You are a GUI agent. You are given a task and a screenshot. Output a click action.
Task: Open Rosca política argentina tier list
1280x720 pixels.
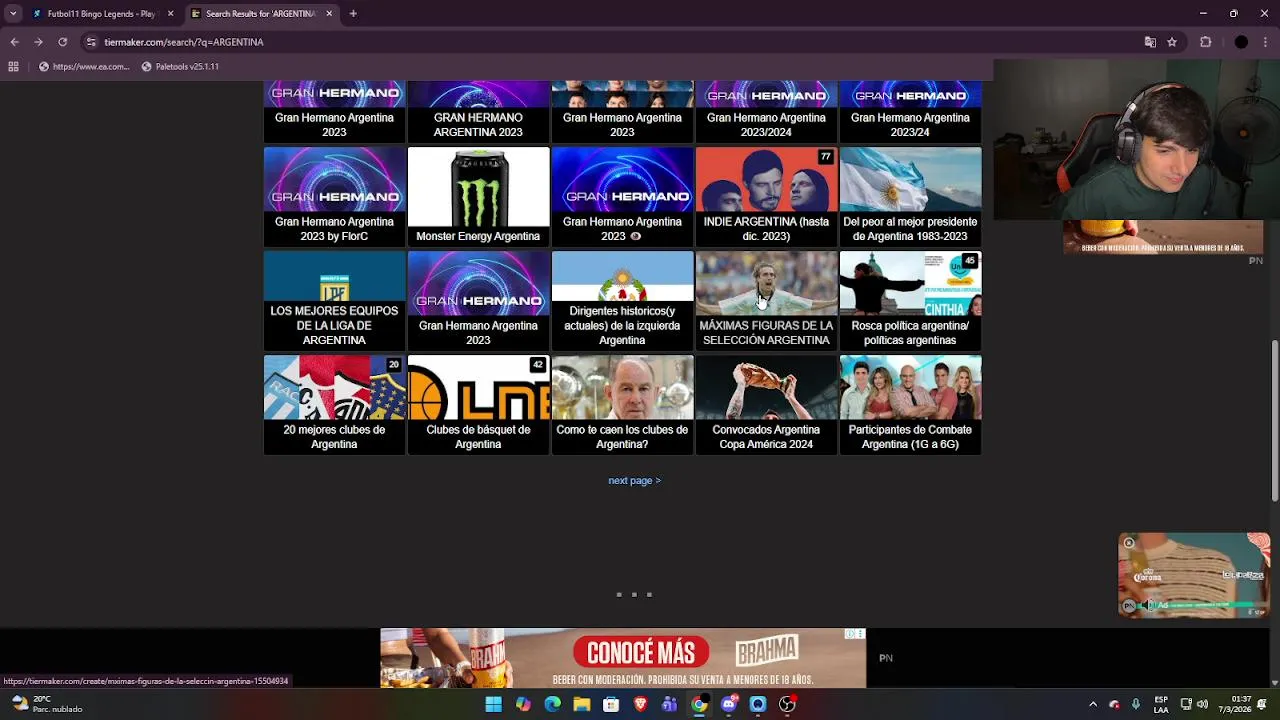[910, 300]
